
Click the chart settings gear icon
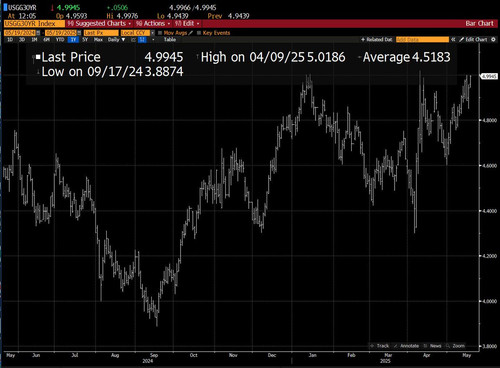[x=493, y=39]
